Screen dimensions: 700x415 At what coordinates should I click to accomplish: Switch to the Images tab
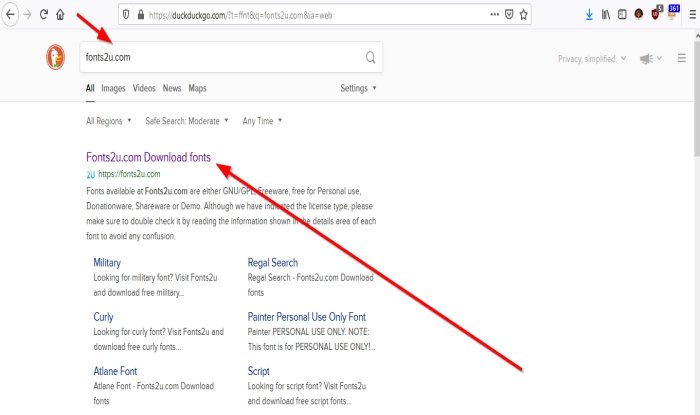pyautogui.click(x=113, y=88)
